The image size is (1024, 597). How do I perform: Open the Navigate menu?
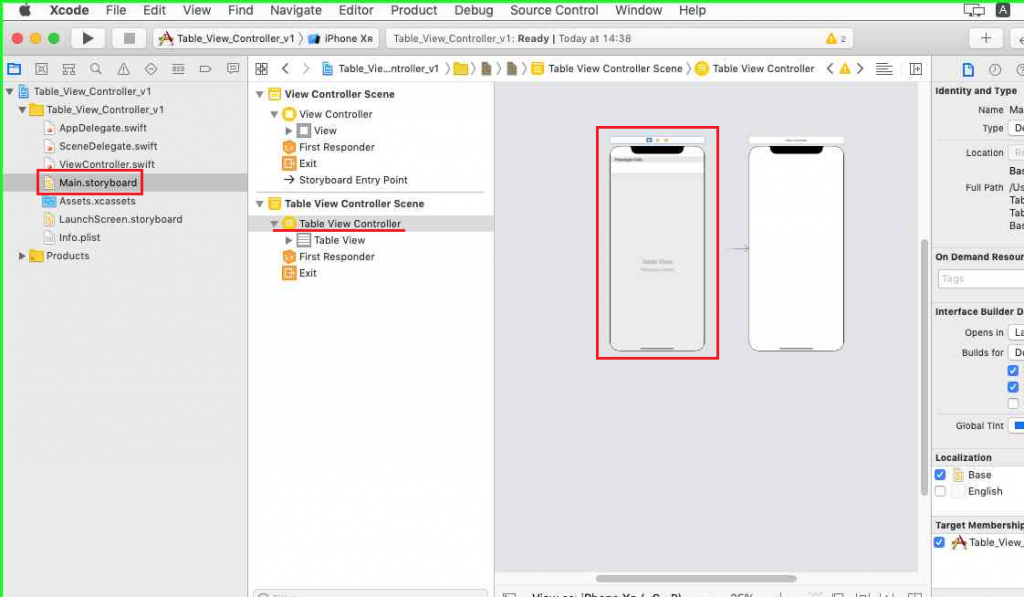click(296, 10)
